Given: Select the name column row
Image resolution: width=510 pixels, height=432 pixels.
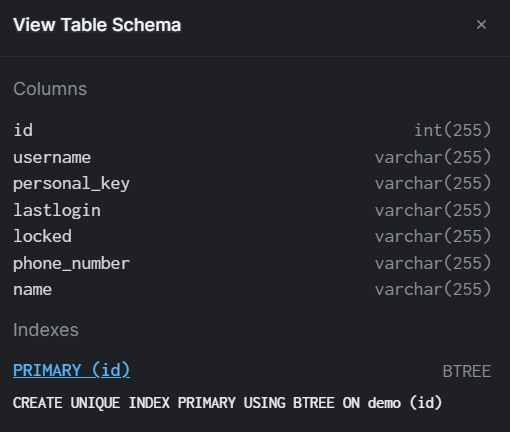Looking at the screenshot, I should pos(252,289).
